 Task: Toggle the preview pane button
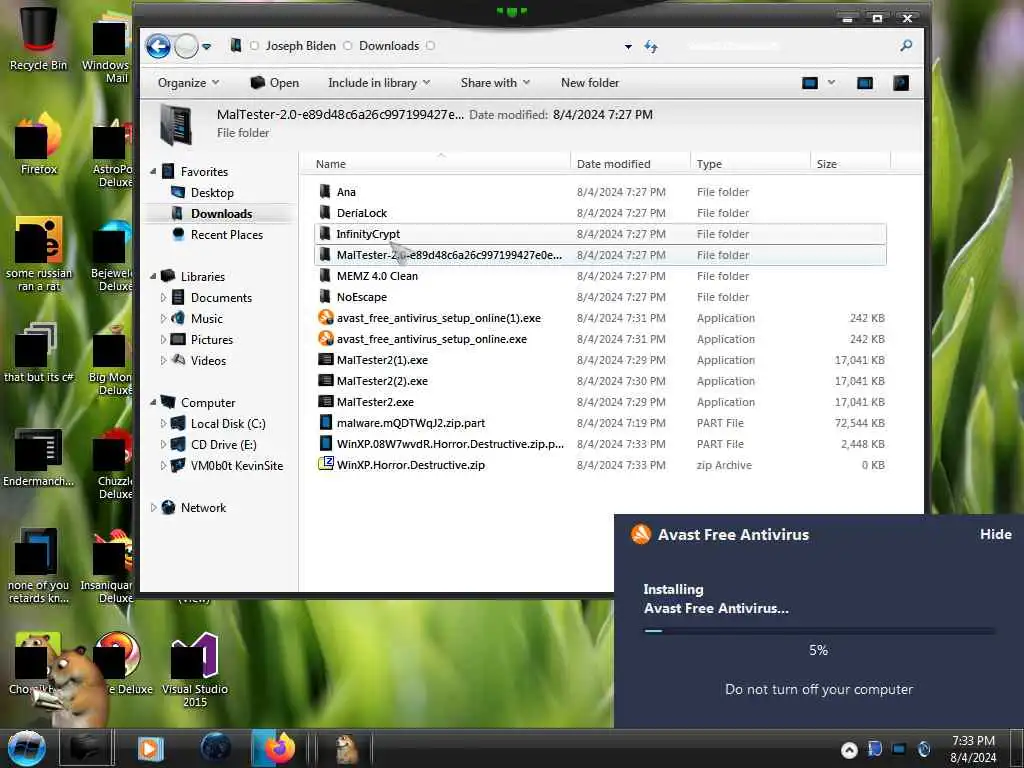coord(865,83)
